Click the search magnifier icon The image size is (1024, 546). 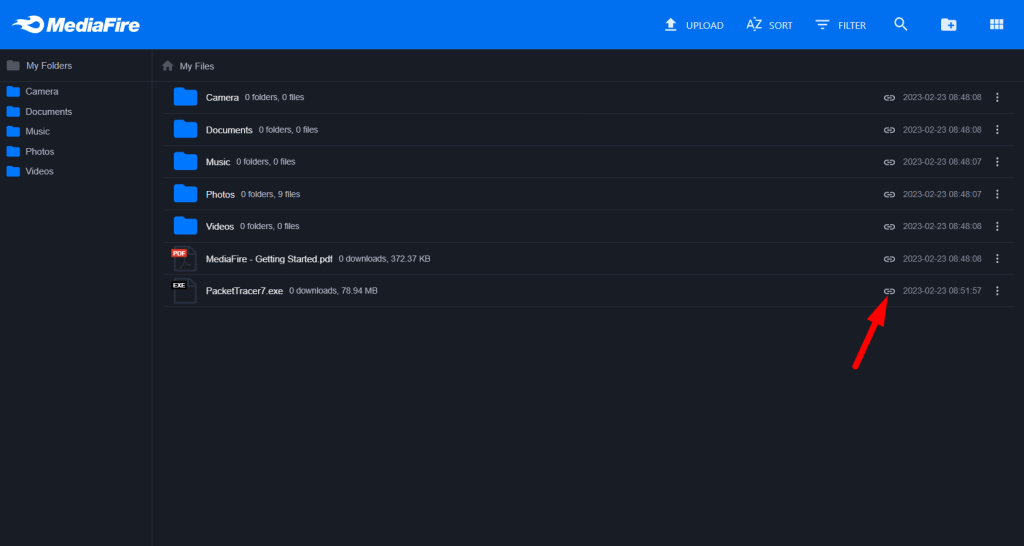tap(901, 24)
